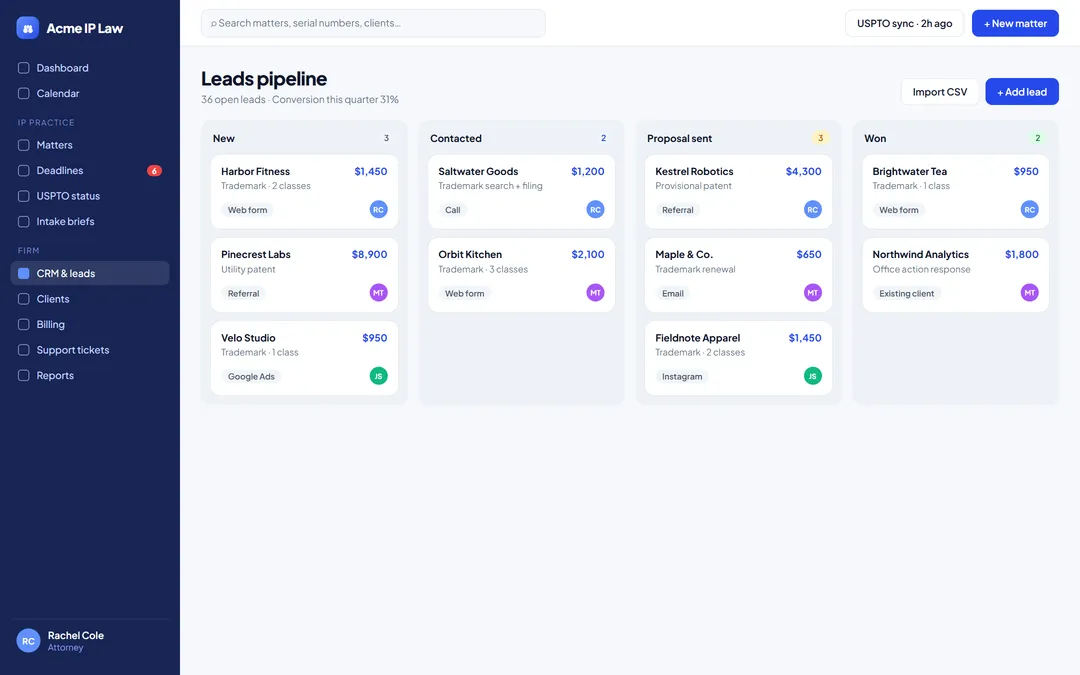The image size is (1080, 675).
Task: Click the Matters sidebar icon
Action: click(x=23, y=145)
